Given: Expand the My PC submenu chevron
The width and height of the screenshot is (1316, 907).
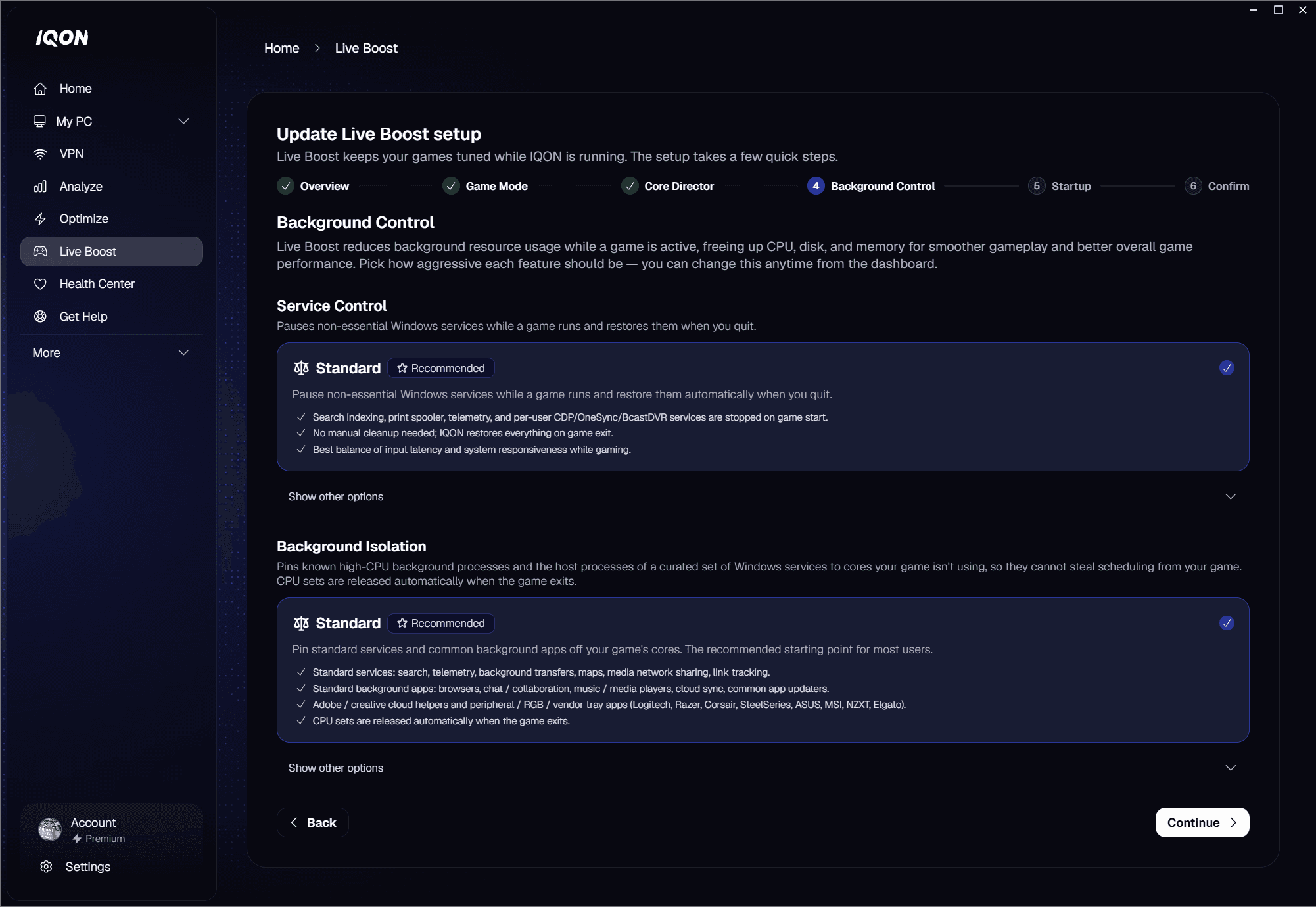Looking at the screenshot, I should click(x=183, y=121).
